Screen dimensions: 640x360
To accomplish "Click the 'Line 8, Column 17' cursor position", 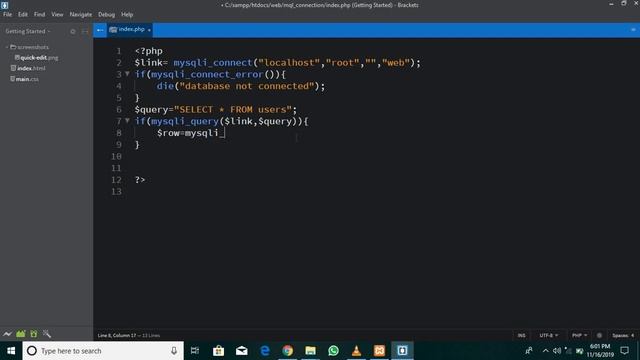I will pos(117,336).
